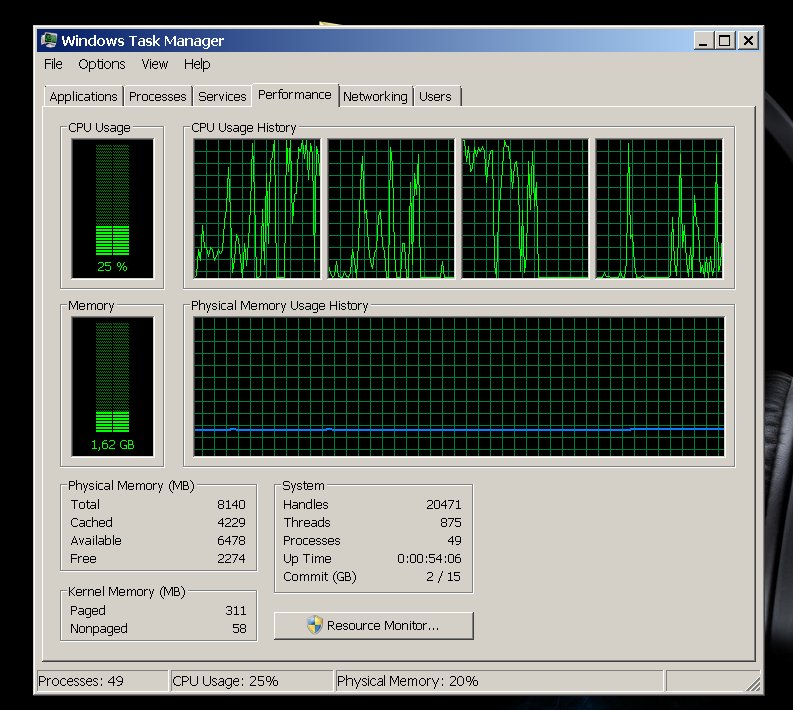Screen dimensions: 793x710
Task: Switch to the Users tab
Action: tap(435, 97)
